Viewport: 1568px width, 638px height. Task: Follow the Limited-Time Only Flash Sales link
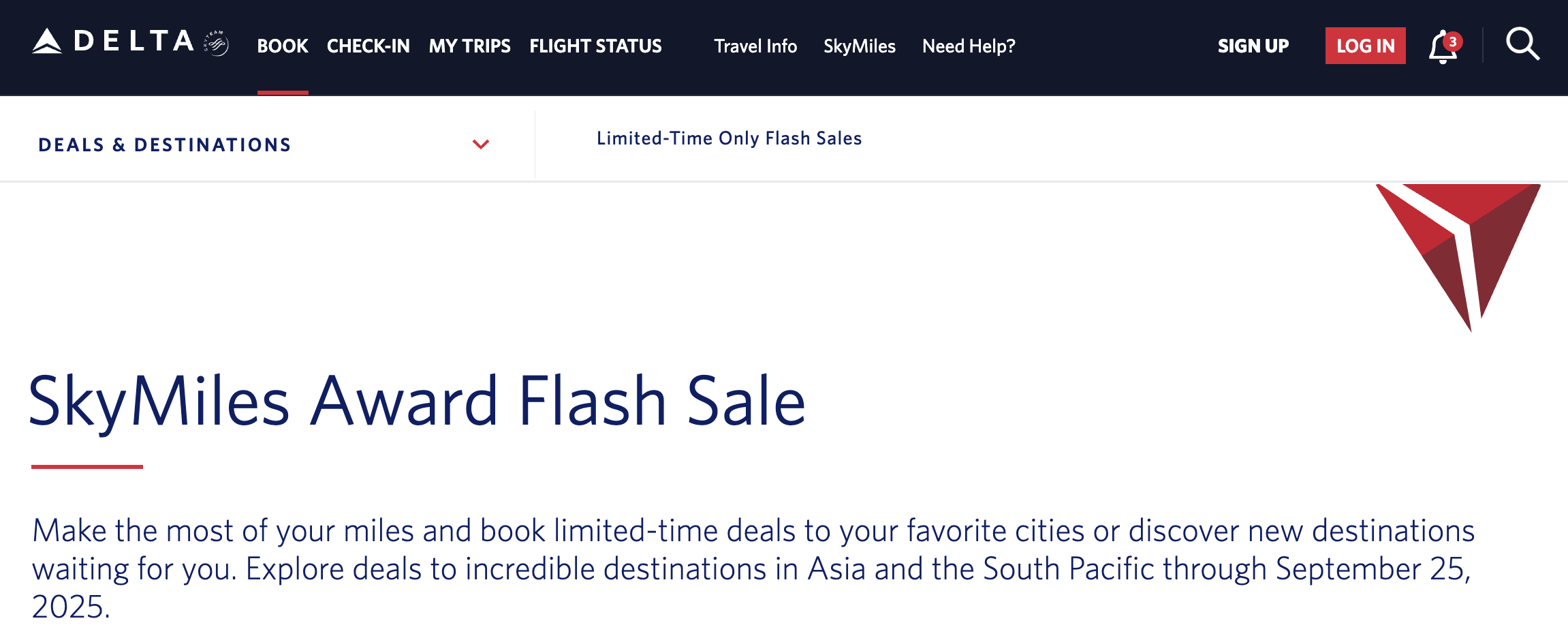(x=730, y=138)
